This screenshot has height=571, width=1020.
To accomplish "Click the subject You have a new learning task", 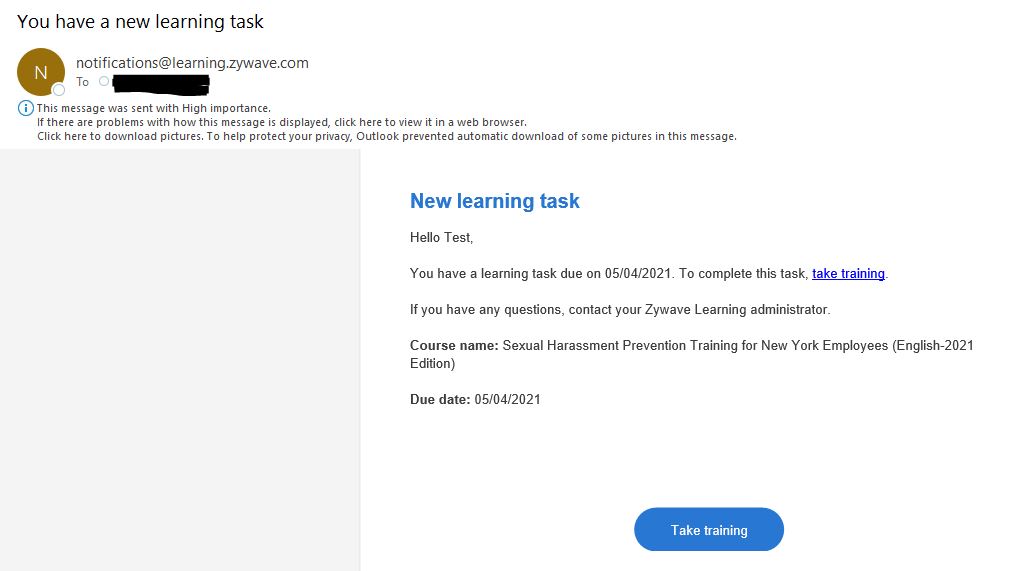I will point(140,21).
